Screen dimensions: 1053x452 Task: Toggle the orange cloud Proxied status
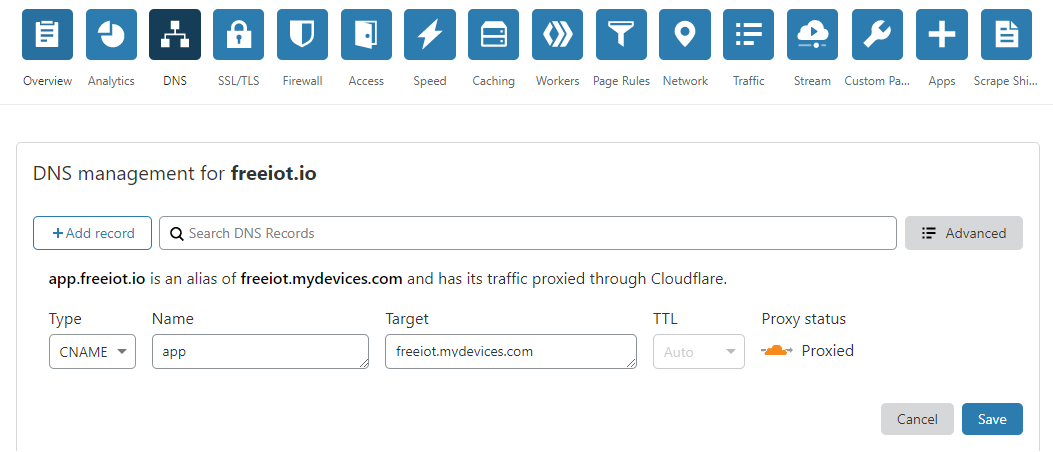tap(777, 351)
